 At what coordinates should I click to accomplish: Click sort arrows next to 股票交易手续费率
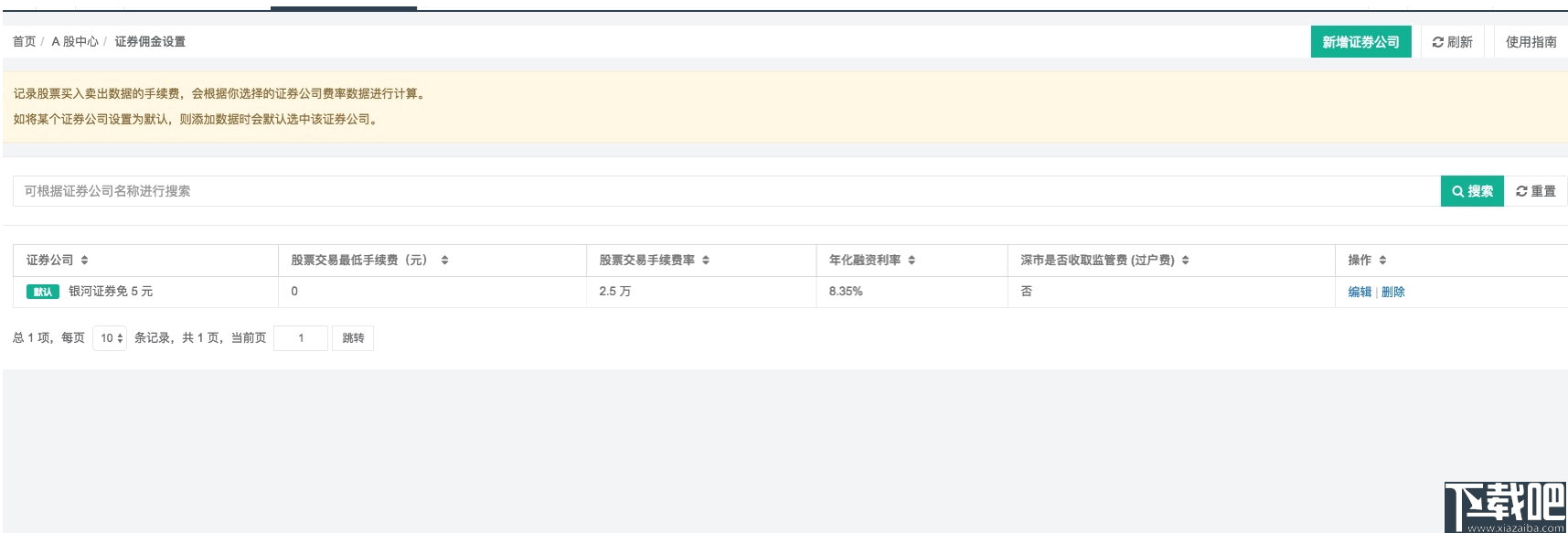[x=706, y=261]
